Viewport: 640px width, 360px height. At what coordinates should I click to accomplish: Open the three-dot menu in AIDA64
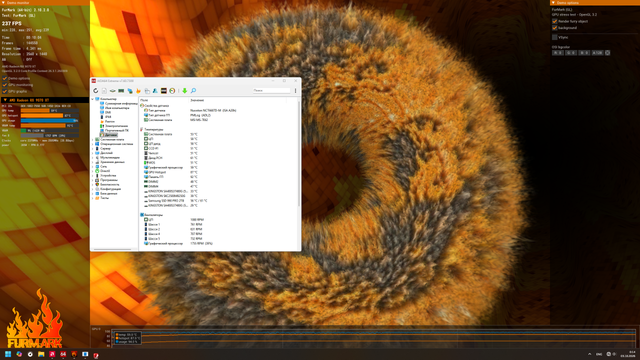296,91
